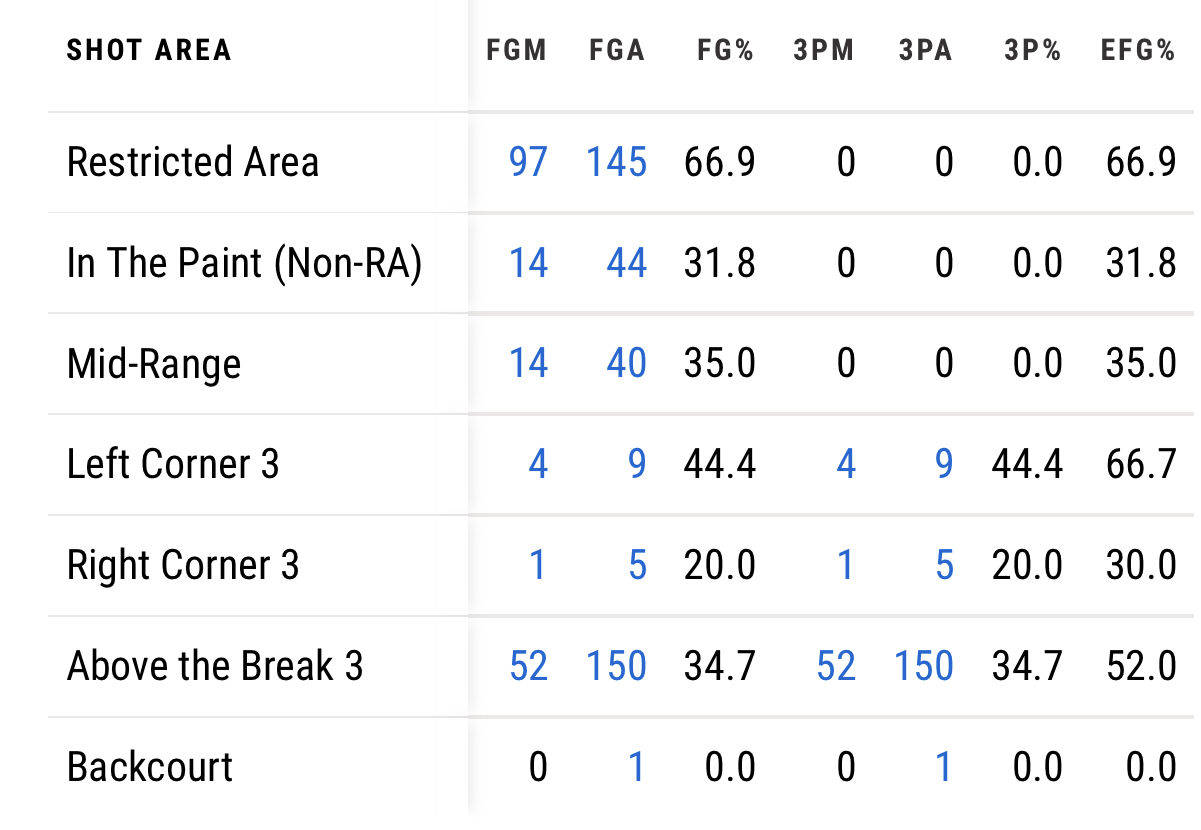Sort by the FGA column header
Screen dimensions: 1201x830
click(617, 51)
